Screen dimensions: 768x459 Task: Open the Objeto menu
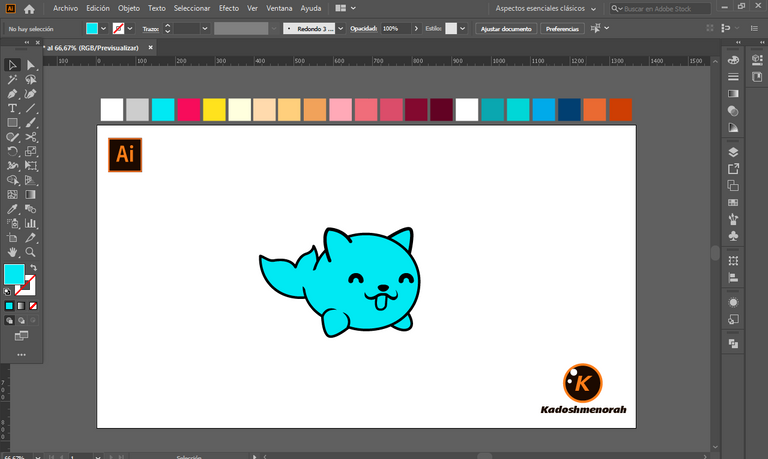(129, 8)
